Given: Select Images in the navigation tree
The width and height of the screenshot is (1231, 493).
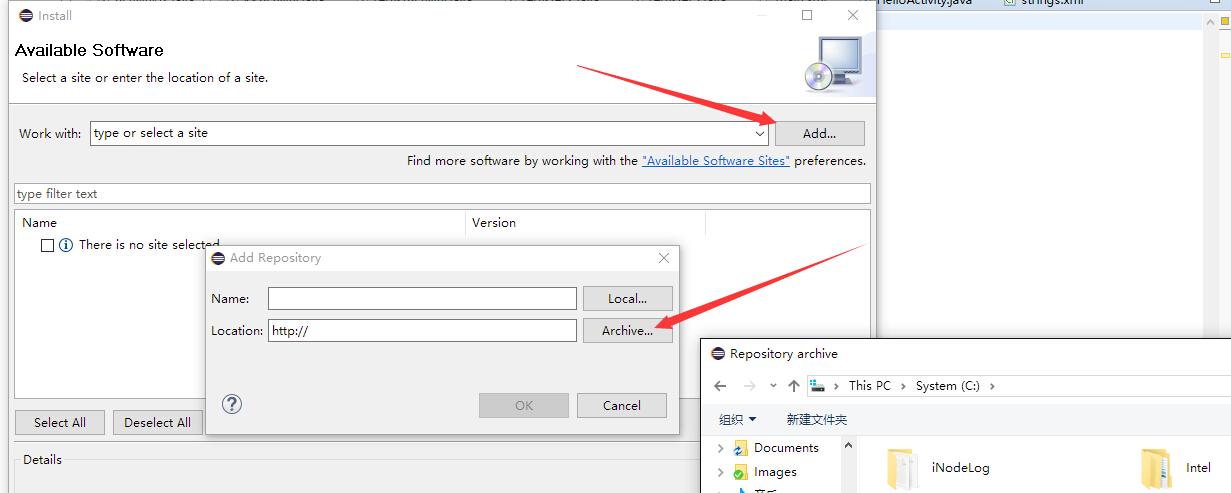Looking at the screenshot, I should pos(775,472).
